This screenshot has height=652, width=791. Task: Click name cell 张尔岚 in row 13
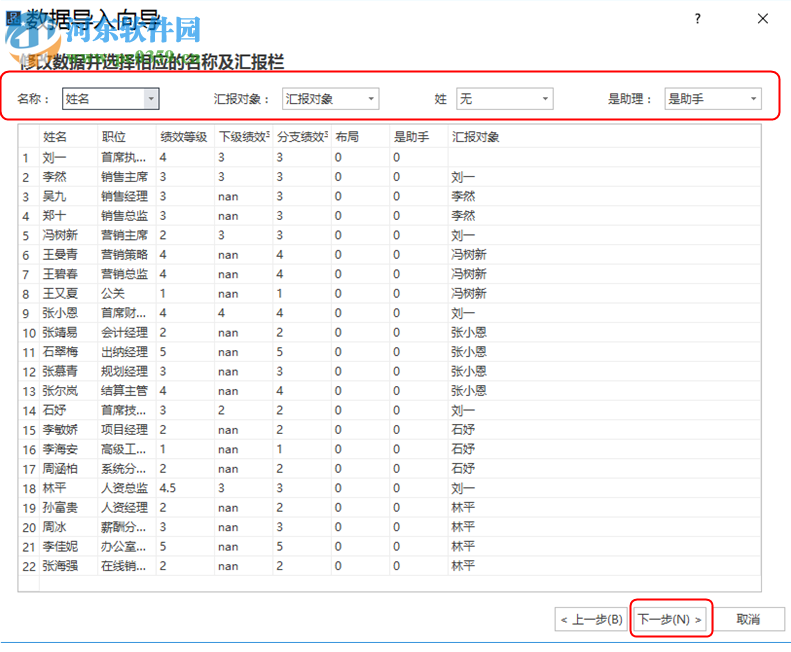68,391
